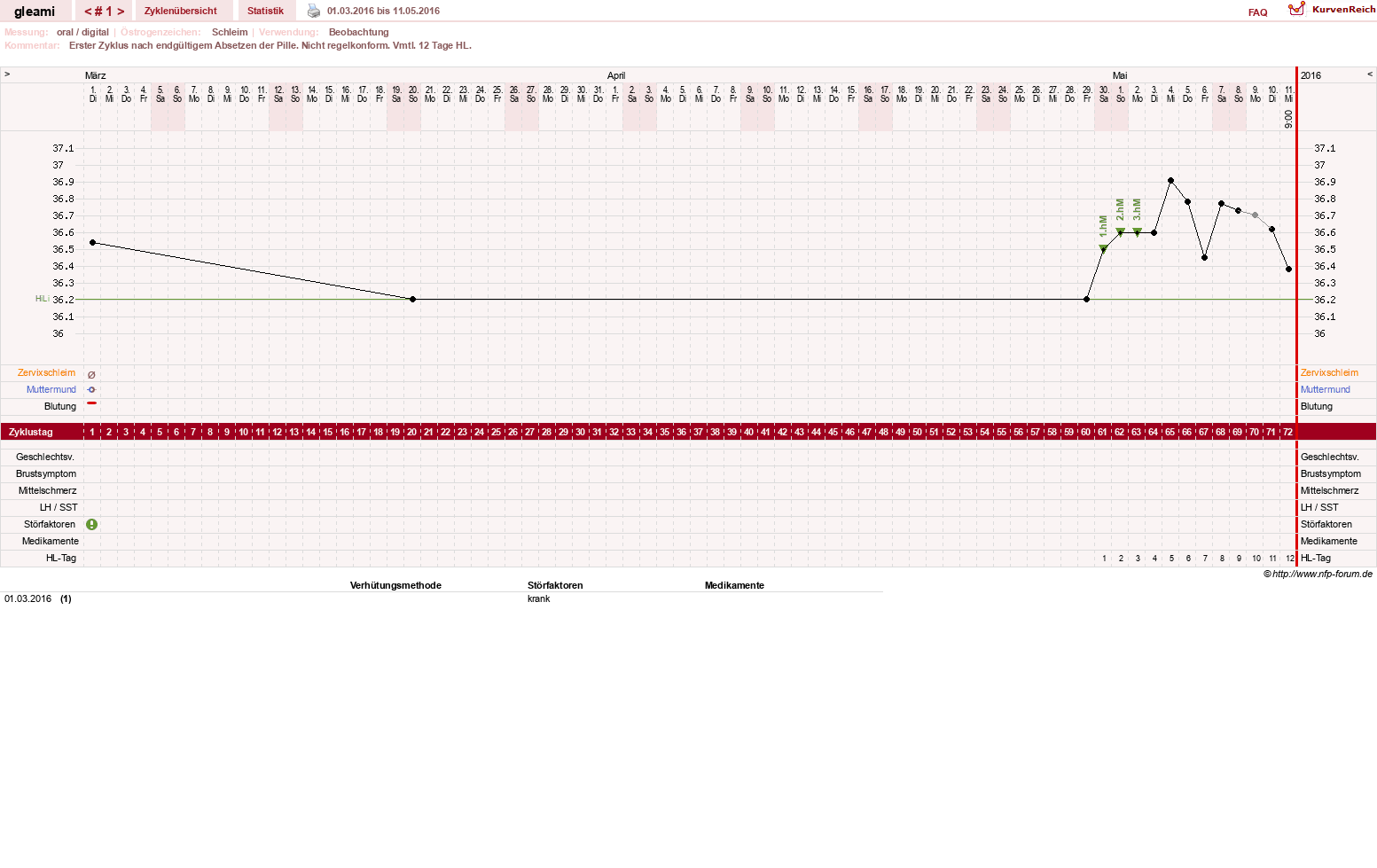Click the last temperature point on May 11
The height and width of the screenshot is (868, 1377).
(1289, 269)
